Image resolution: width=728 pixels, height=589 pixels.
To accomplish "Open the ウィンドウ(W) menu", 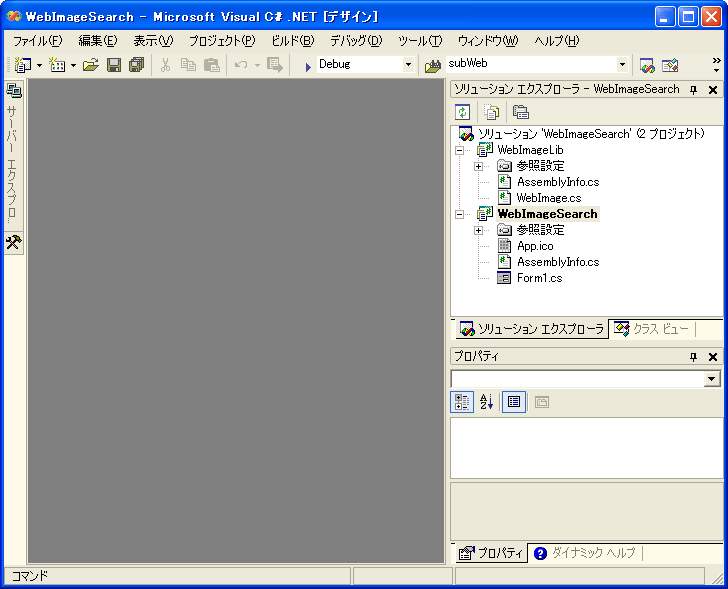I will [x=488, y=41].
